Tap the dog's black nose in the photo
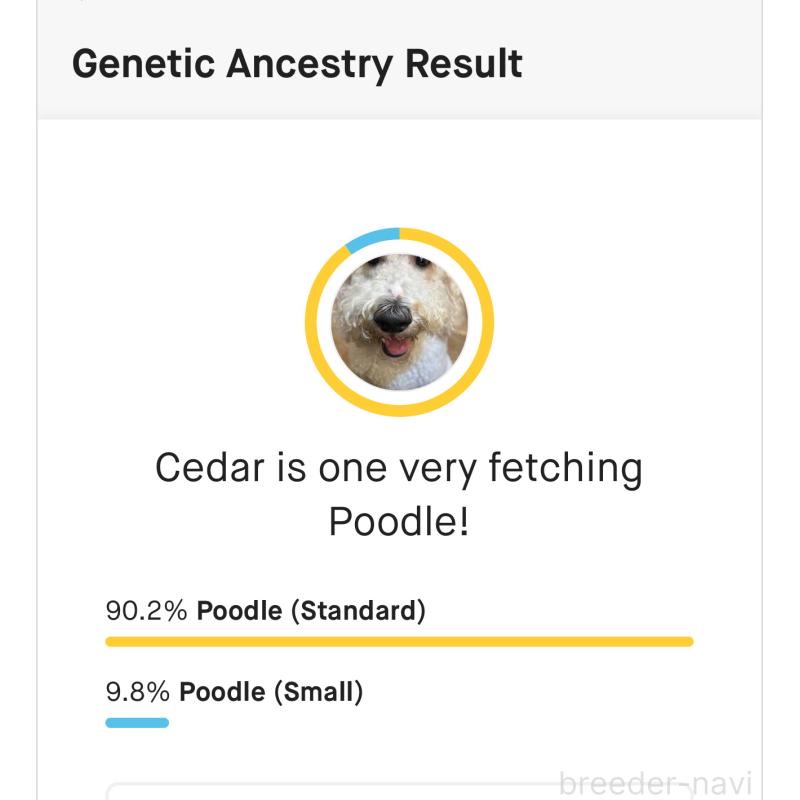 coord(393,317)
